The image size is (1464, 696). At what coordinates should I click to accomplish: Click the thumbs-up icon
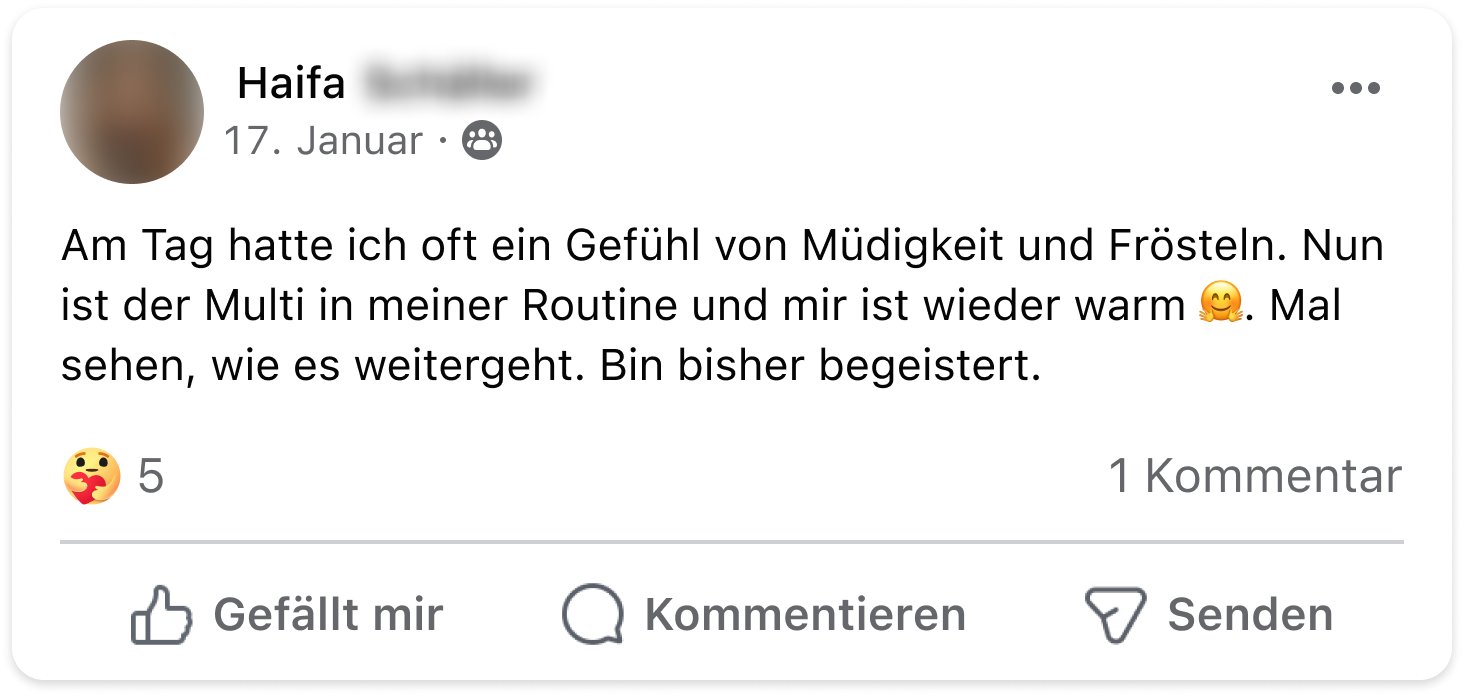(161, 614)
